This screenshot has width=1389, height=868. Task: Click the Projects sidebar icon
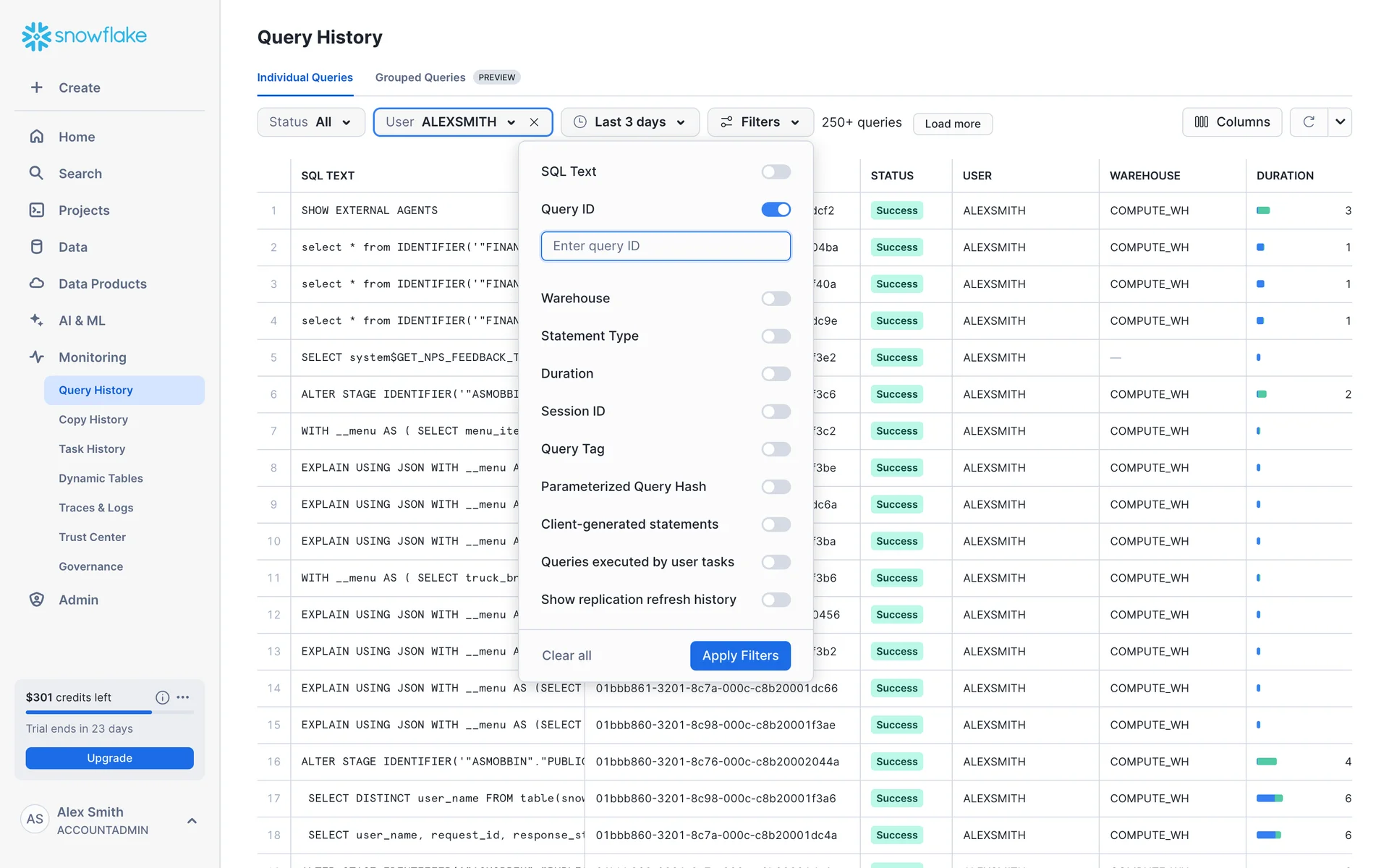click(x=36, y=210)
